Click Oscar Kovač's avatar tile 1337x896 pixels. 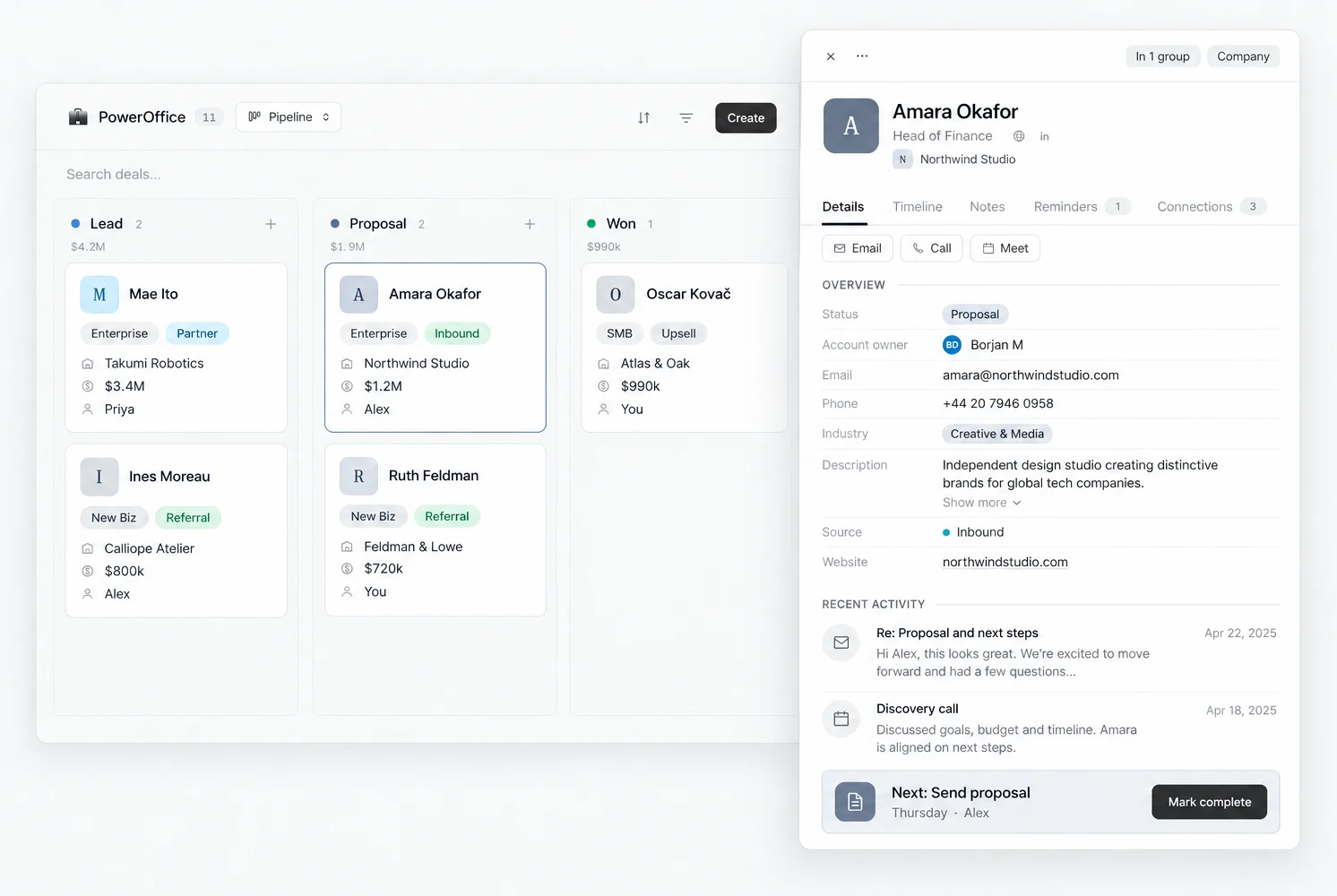(x=616, y=295)
